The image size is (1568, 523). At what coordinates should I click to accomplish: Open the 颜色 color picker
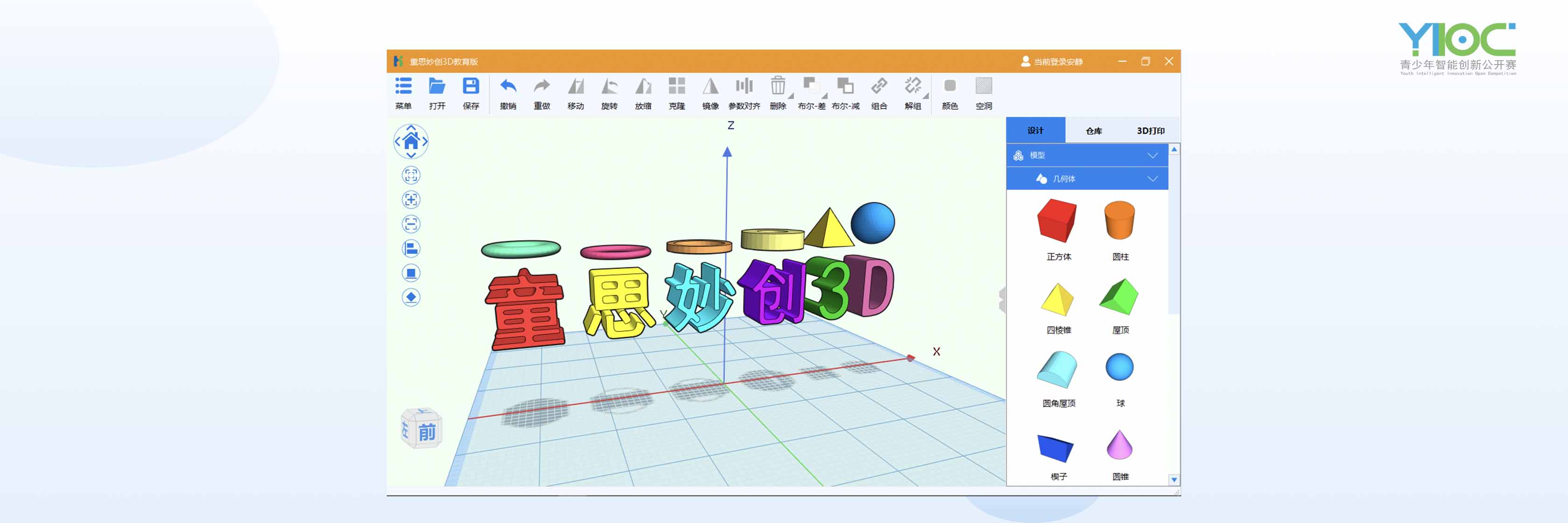click(950, 86)
